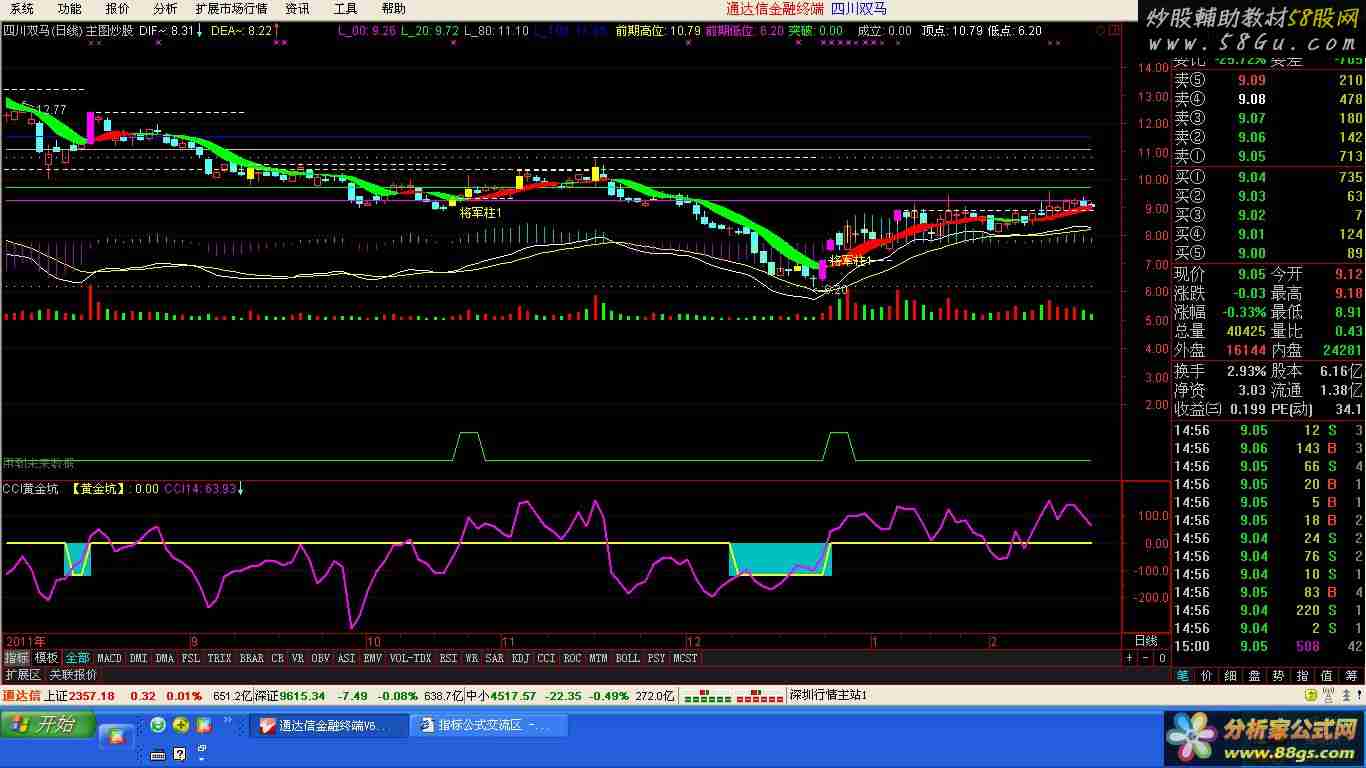This screenshot has width=1366, height=768.
Task: Select the CCI indicator tab
Action: [x=546, y=658]
